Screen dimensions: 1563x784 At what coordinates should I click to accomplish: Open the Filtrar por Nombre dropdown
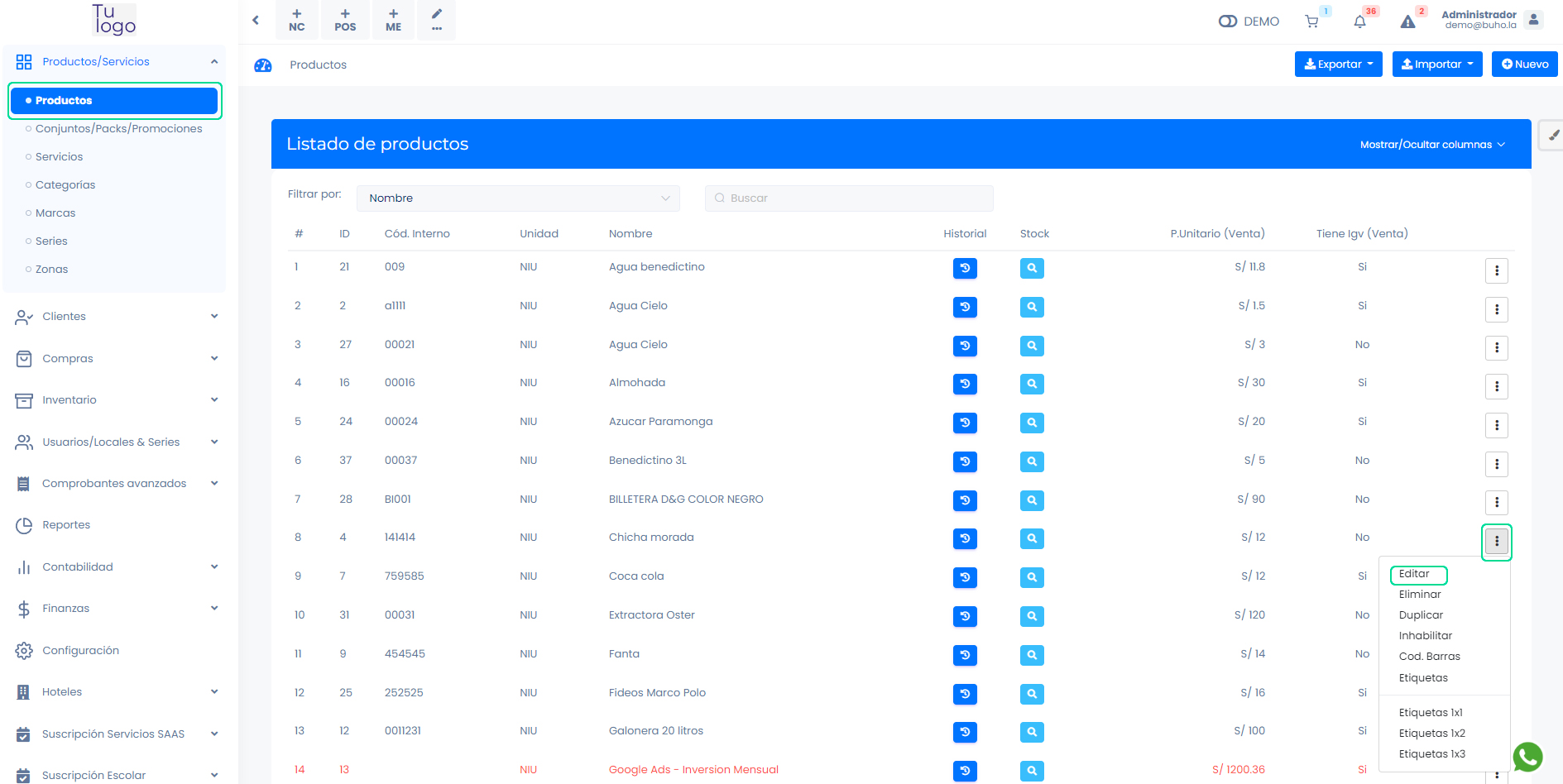point(518,198)
